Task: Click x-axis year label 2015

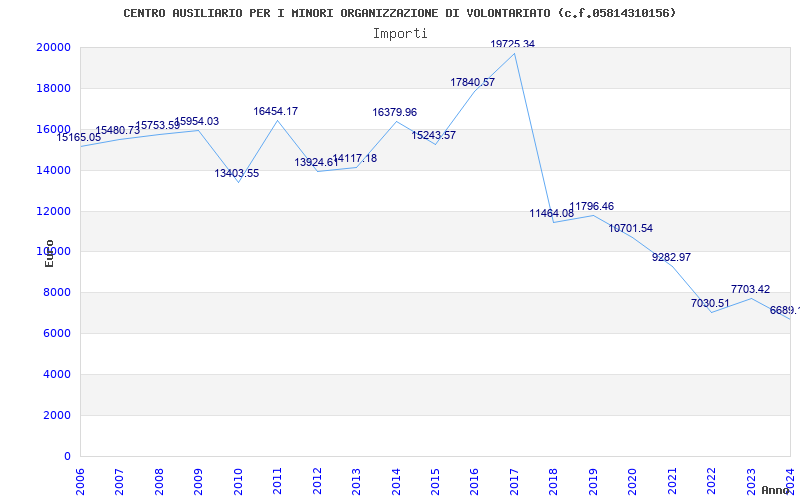Action: 436,481
